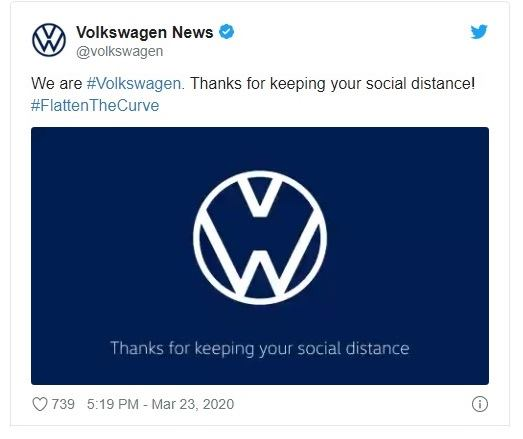
Task: Visit the Volkswagen News display name
Action: coord(144,32)
